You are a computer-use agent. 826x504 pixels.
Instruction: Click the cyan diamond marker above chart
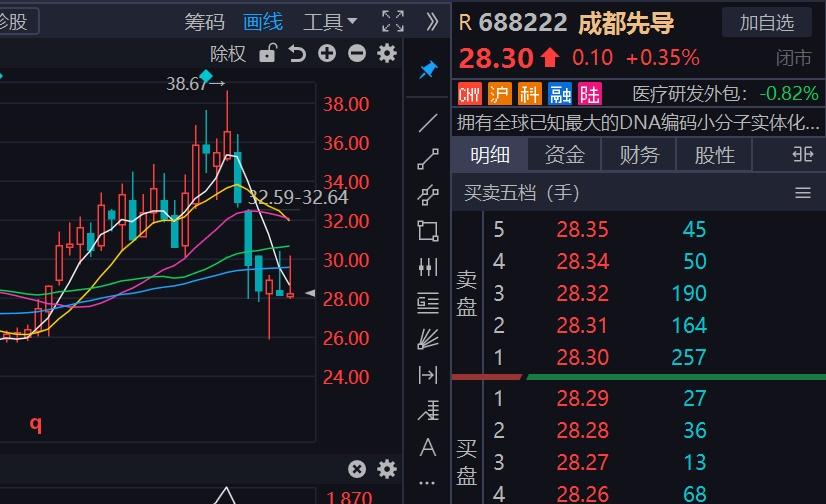tap(205, 76)
